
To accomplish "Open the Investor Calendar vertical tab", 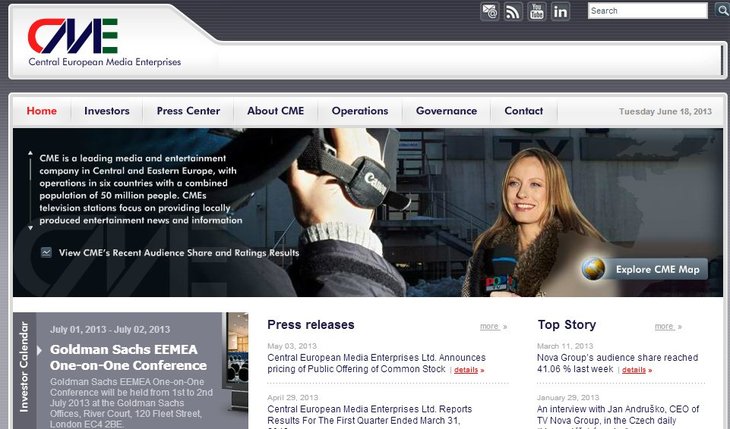I will pos(24,367).
